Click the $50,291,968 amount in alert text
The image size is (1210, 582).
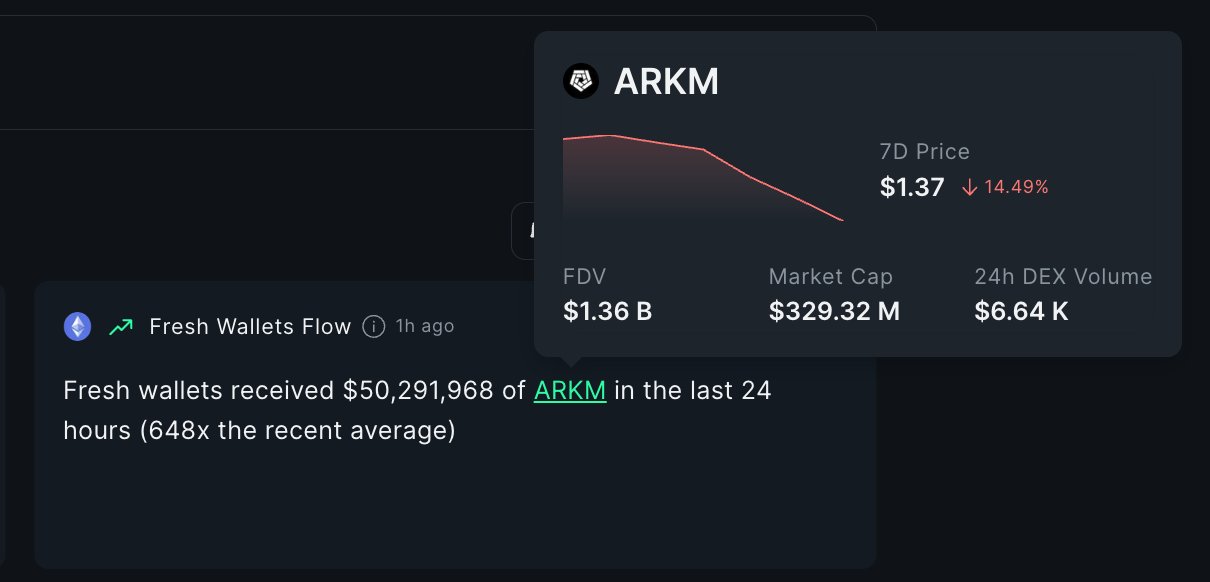[433, 390]
